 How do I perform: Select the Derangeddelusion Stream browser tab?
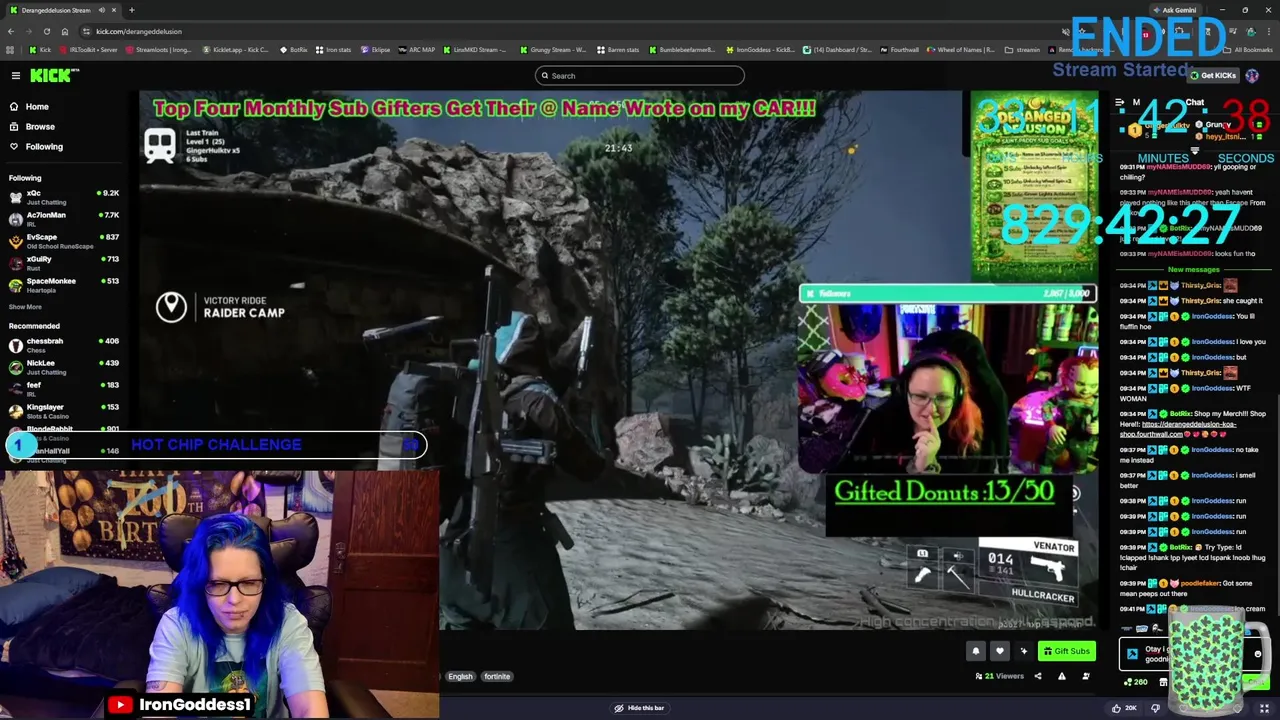[62, 10]
